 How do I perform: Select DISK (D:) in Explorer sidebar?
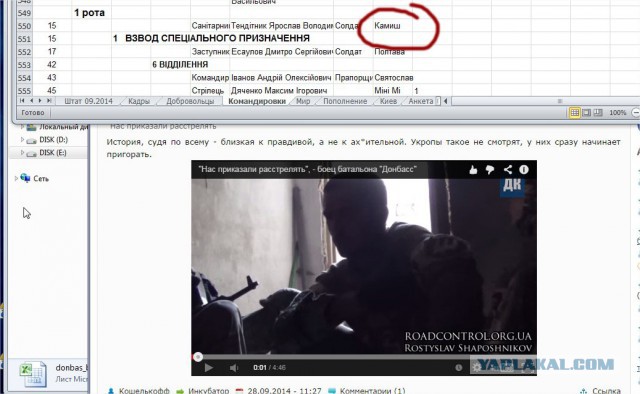click(x=53, y=140)
